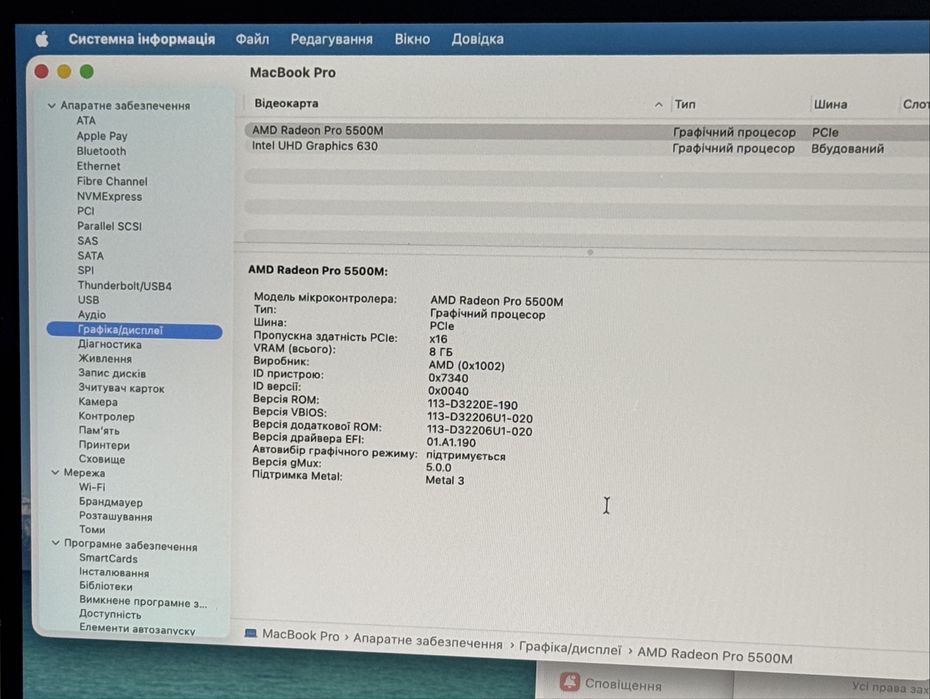Select Зчитувач карток in the sidebar
930x699 pixels.
click(122, 388)
